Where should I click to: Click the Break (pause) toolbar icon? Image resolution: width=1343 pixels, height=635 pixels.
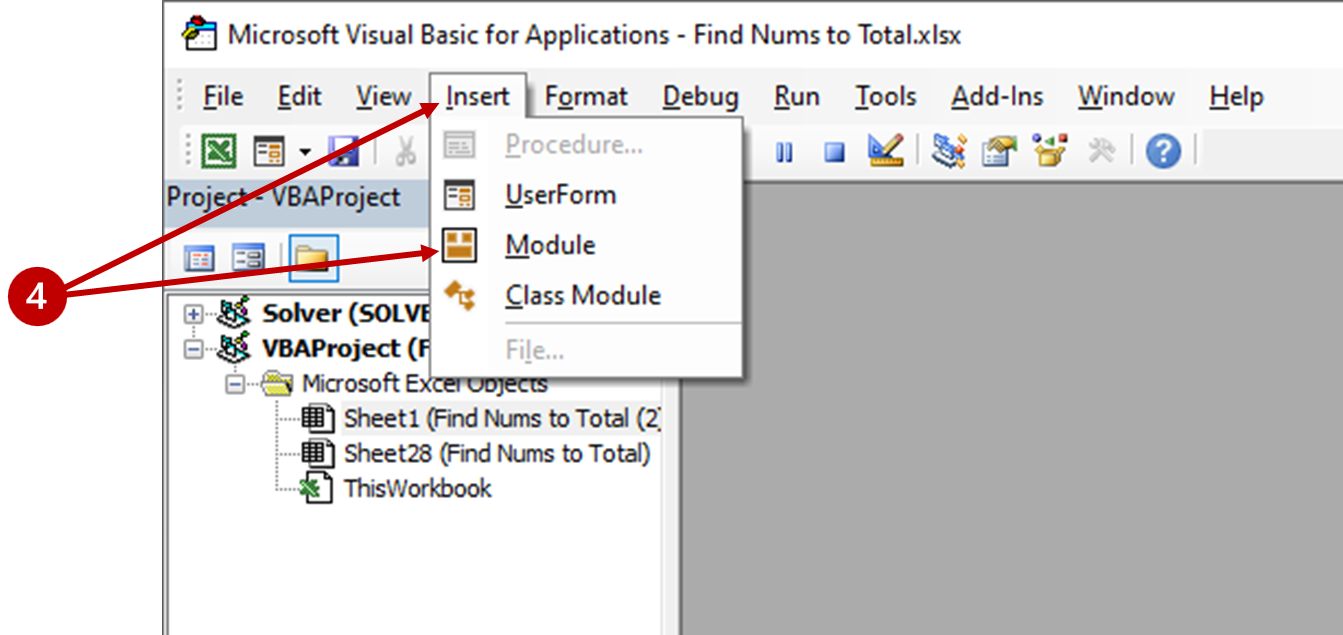[784, 152]
